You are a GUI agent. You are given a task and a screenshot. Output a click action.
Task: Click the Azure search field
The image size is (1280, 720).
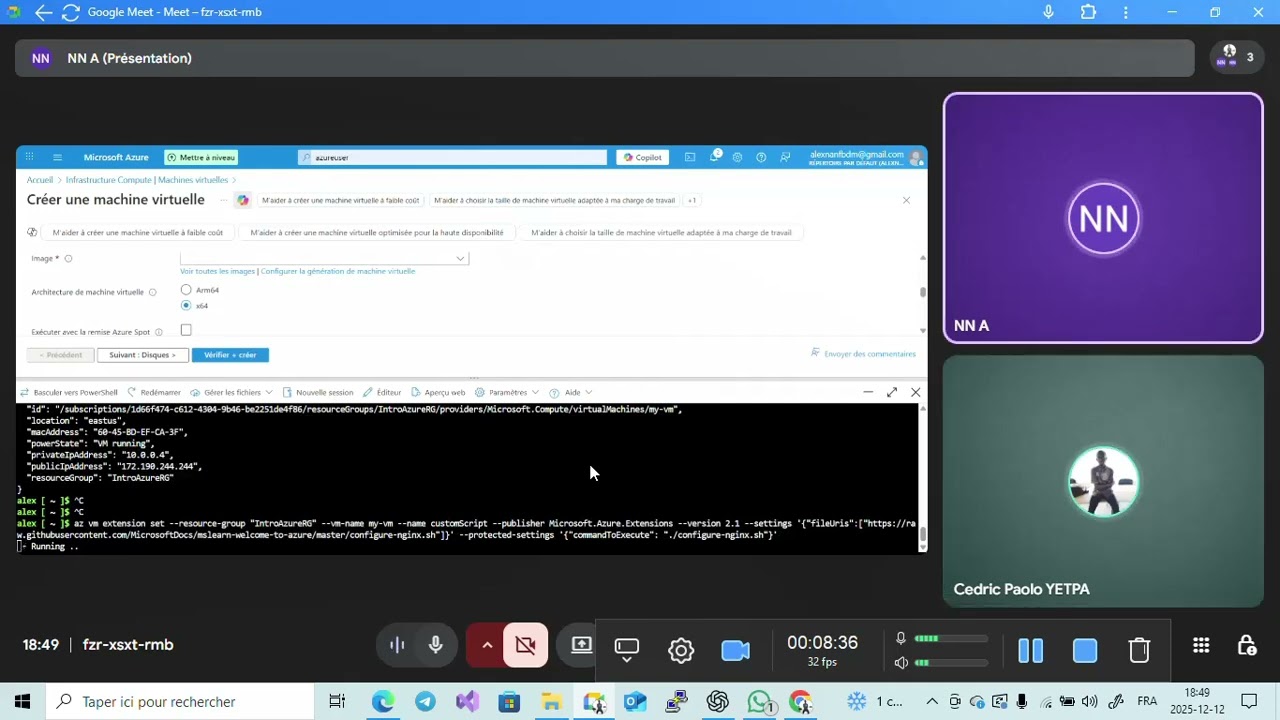coord(453,157)
